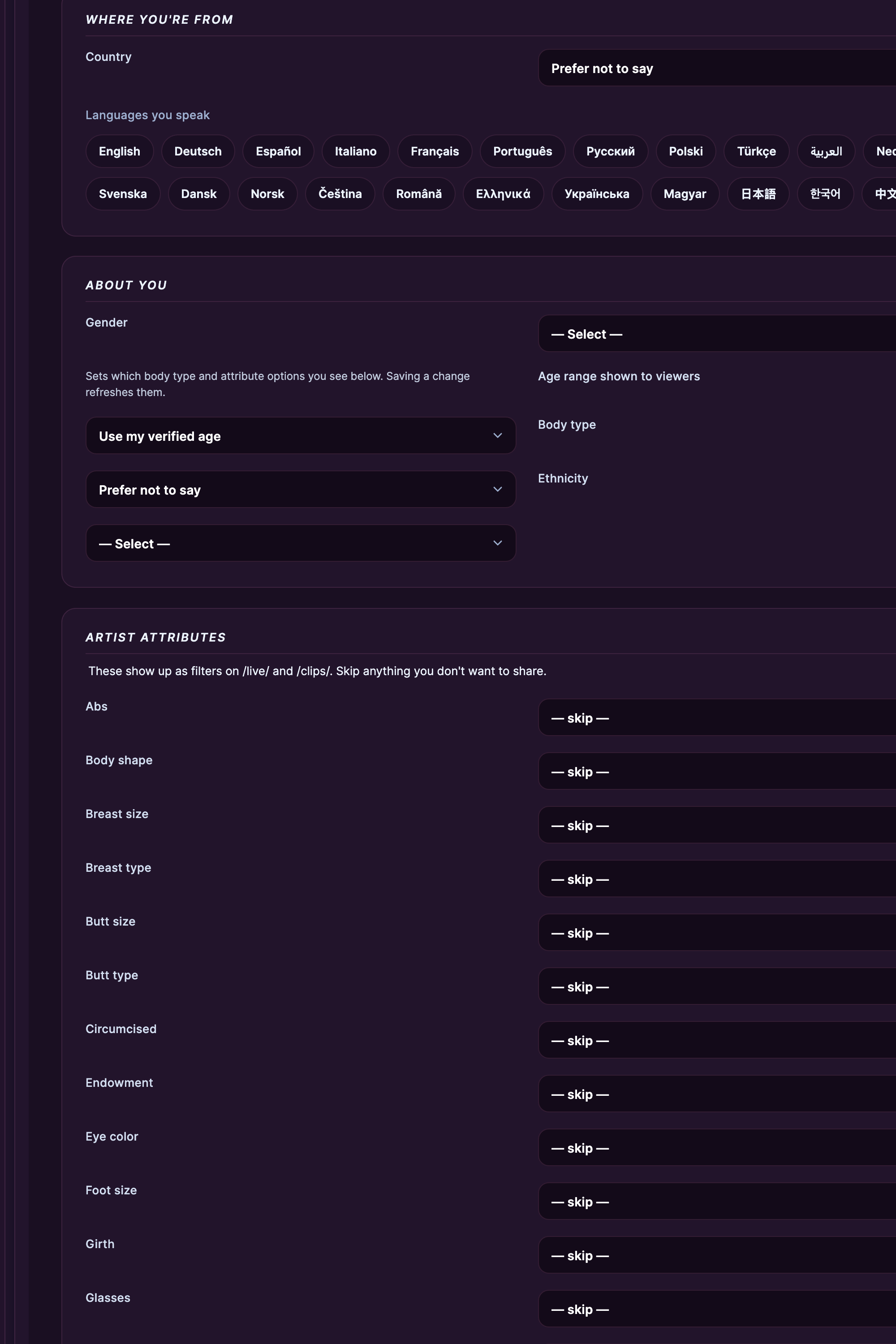
Task: Select the Magyar language chip
Action: click(685, 194)
